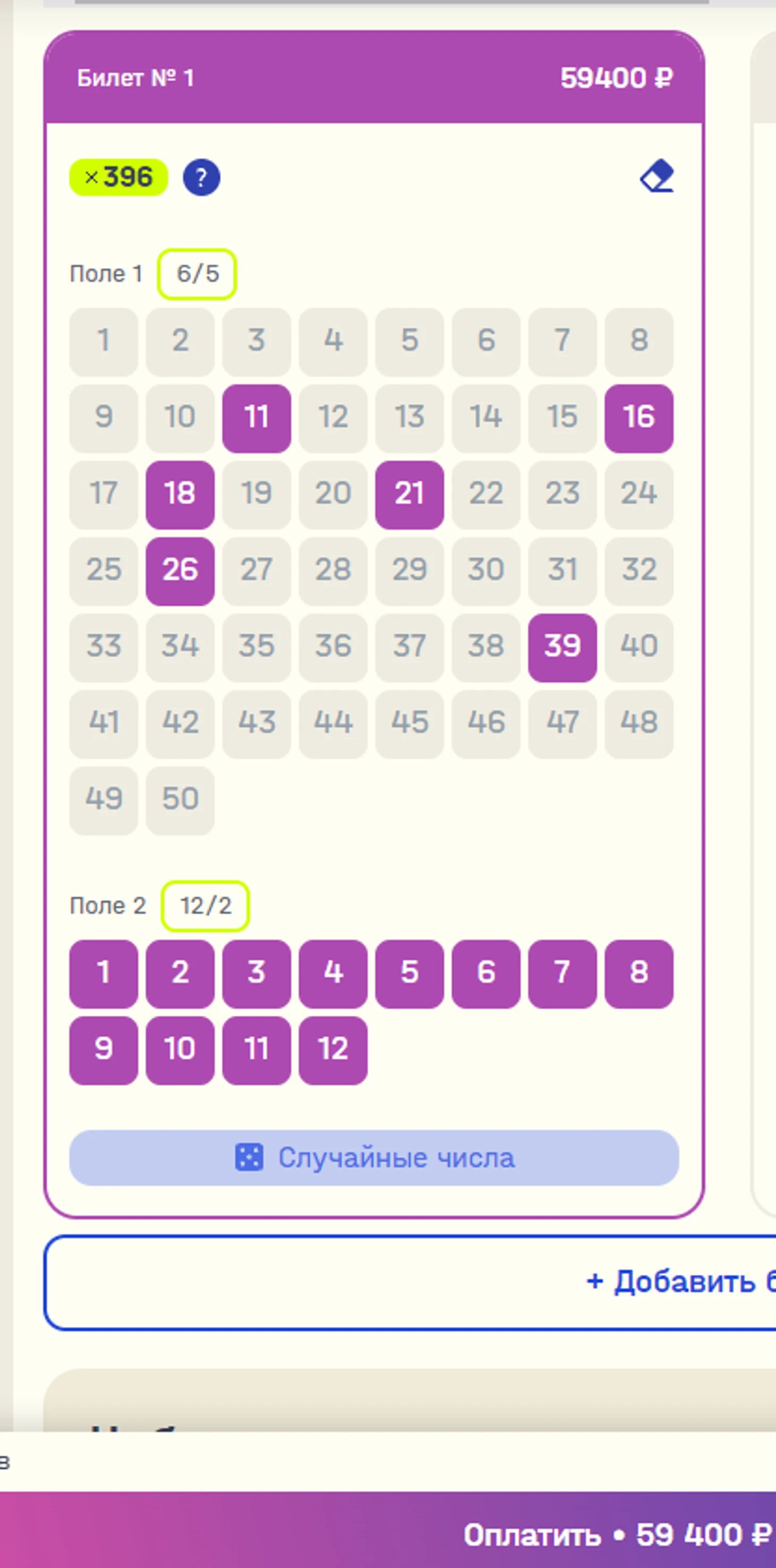Click the 6/5 badge for Field 1
Viewport: 776px width, 1568px height.
(x=197, y=274)
